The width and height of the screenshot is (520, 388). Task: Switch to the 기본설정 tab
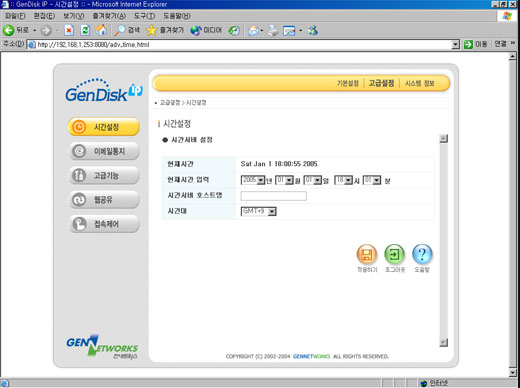348,83
